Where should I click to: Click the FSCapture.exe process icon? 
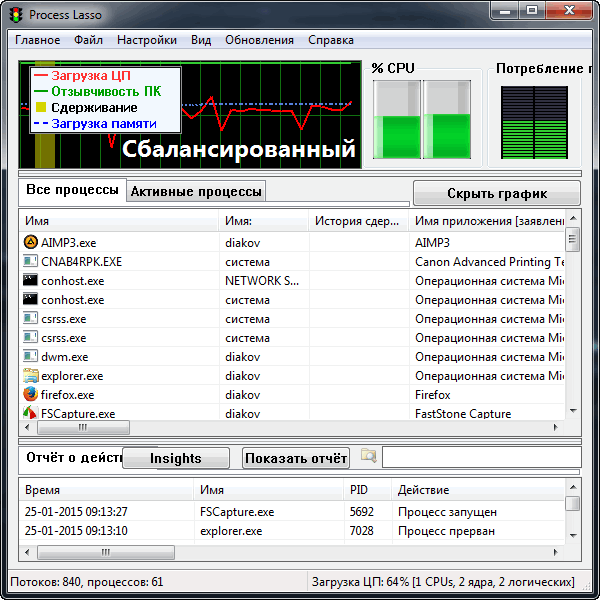pyautogui.click(x=30, y=413)
